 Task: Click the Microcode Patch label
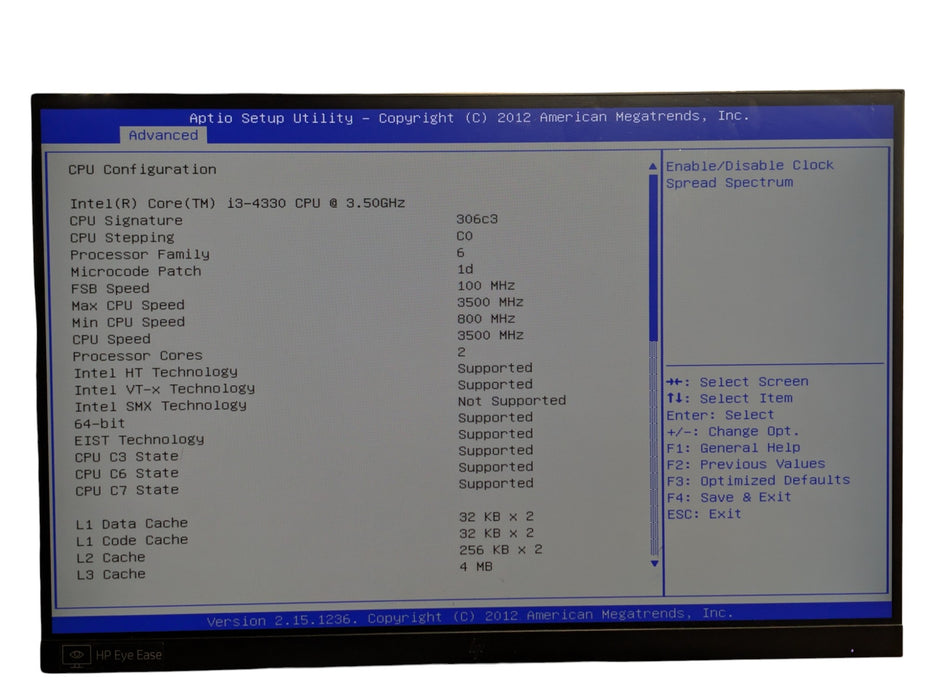click(136, 272)
